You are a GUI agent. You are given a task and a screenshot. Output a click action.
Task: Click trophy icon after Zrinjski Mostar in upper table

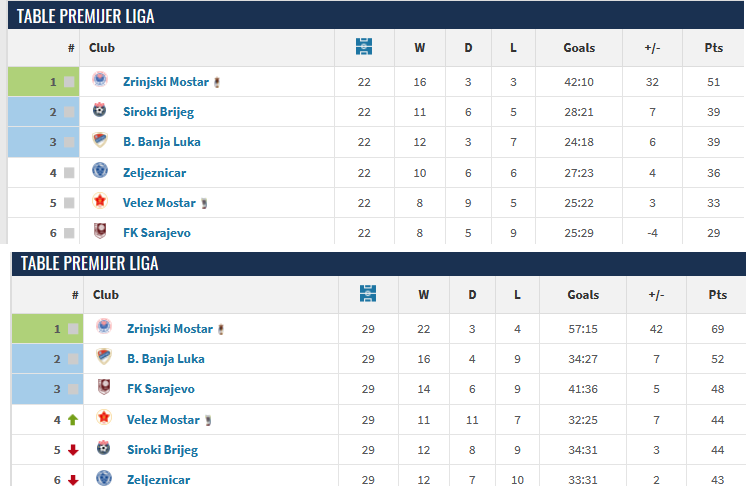coord(217,82)
